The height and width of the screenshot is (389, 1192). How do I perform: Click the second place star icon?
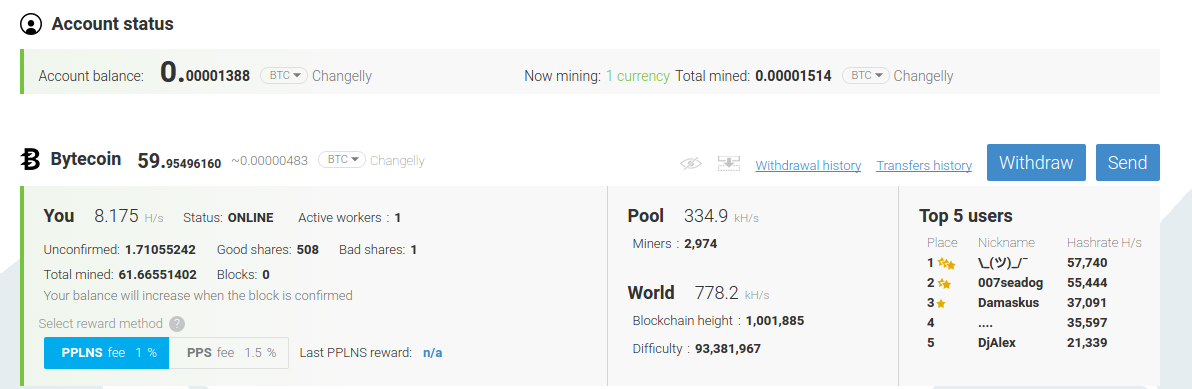coord(945,283)
